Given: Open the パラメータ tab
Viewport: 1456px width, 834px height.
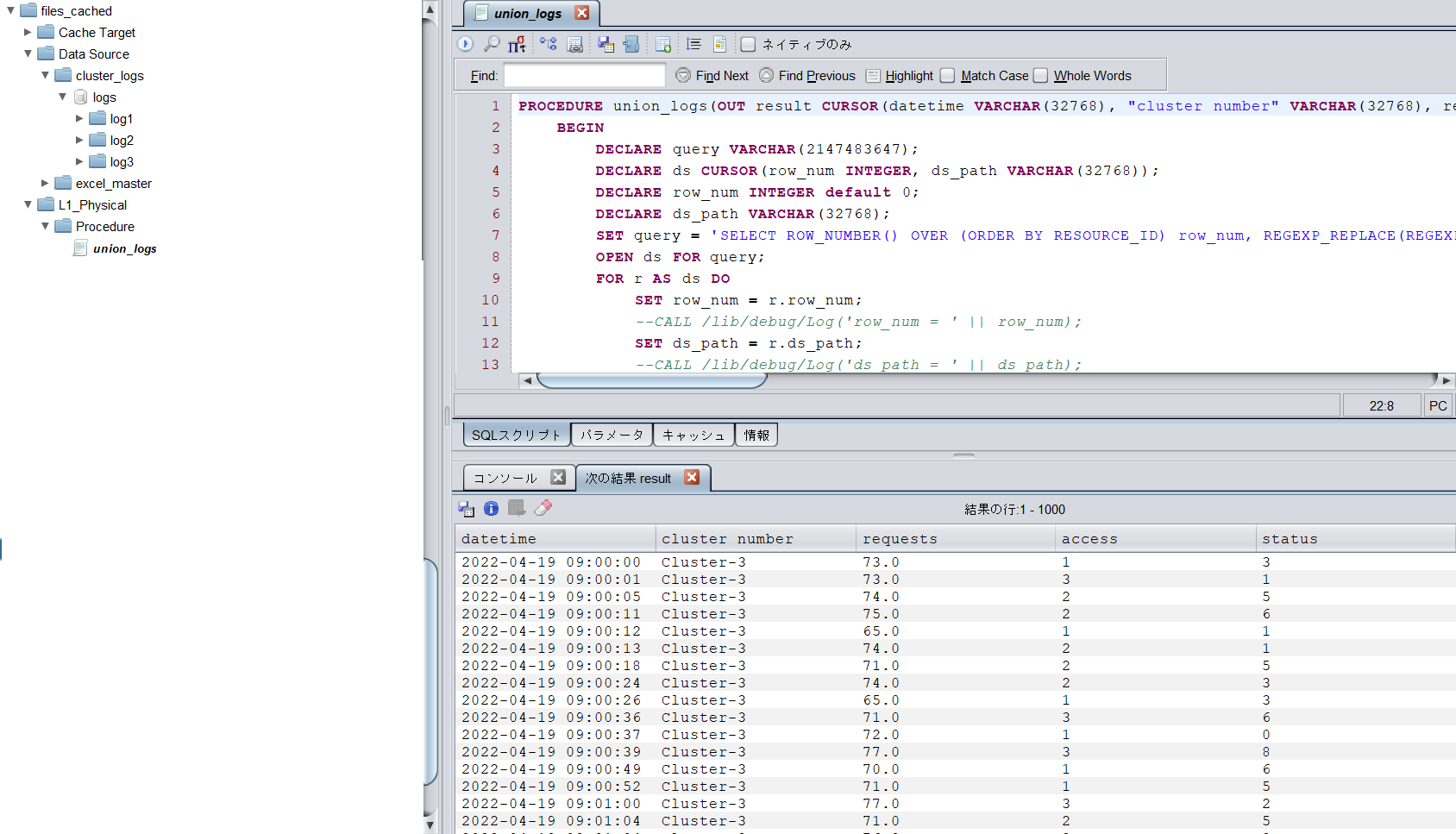Looking at the screenshot, I should pos(612,435).
